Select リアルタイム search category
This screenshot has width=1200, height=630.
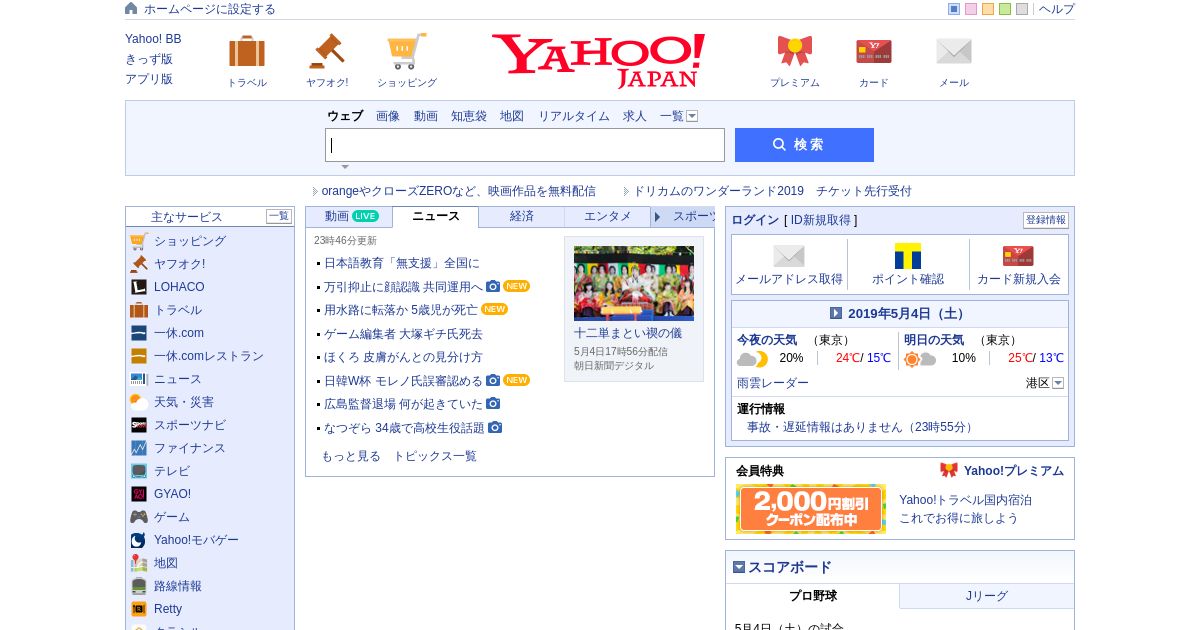coord(574,116)
